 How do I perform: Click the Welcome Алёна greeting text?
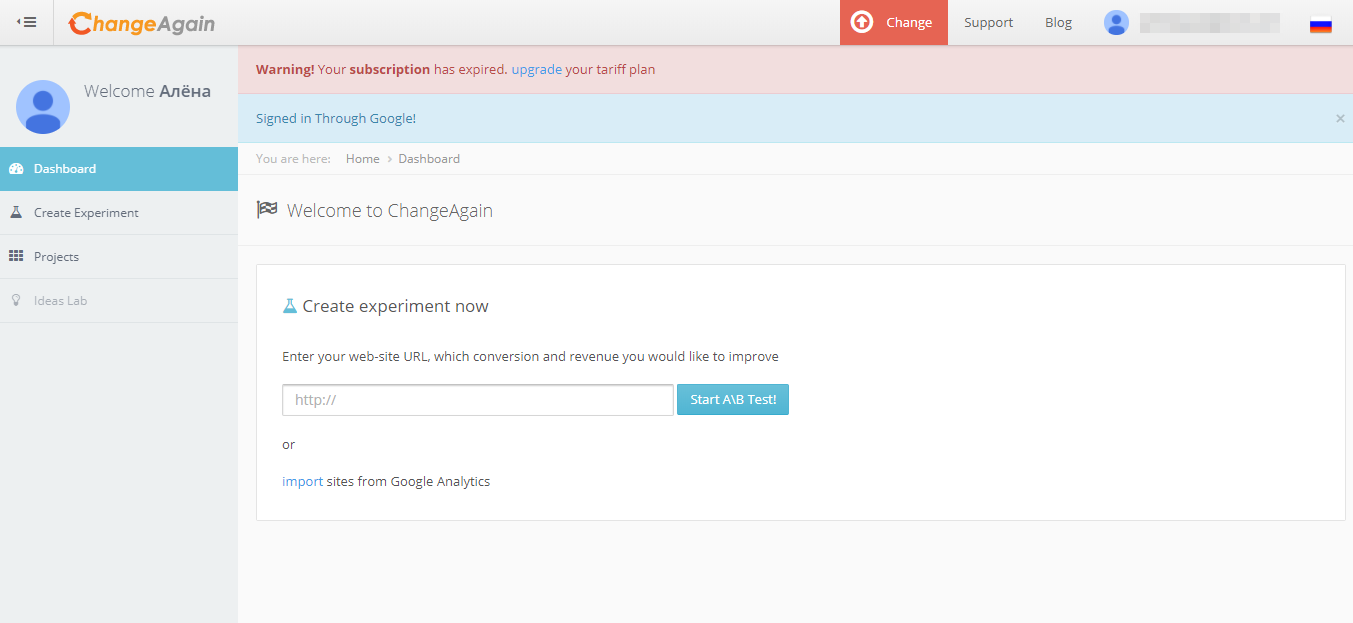point(147,91)
